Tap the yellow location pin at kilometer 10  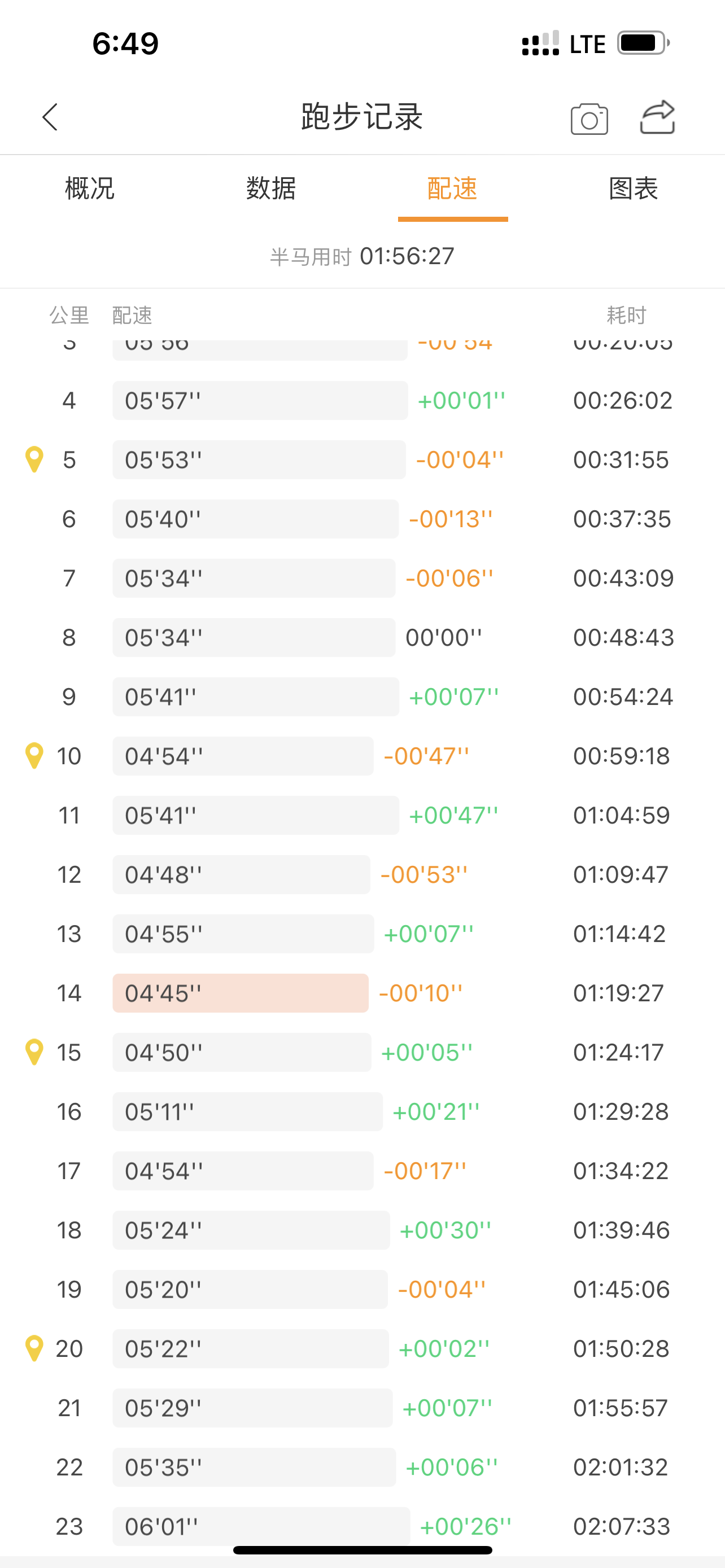pyautogui.click(x=34, y=756)
